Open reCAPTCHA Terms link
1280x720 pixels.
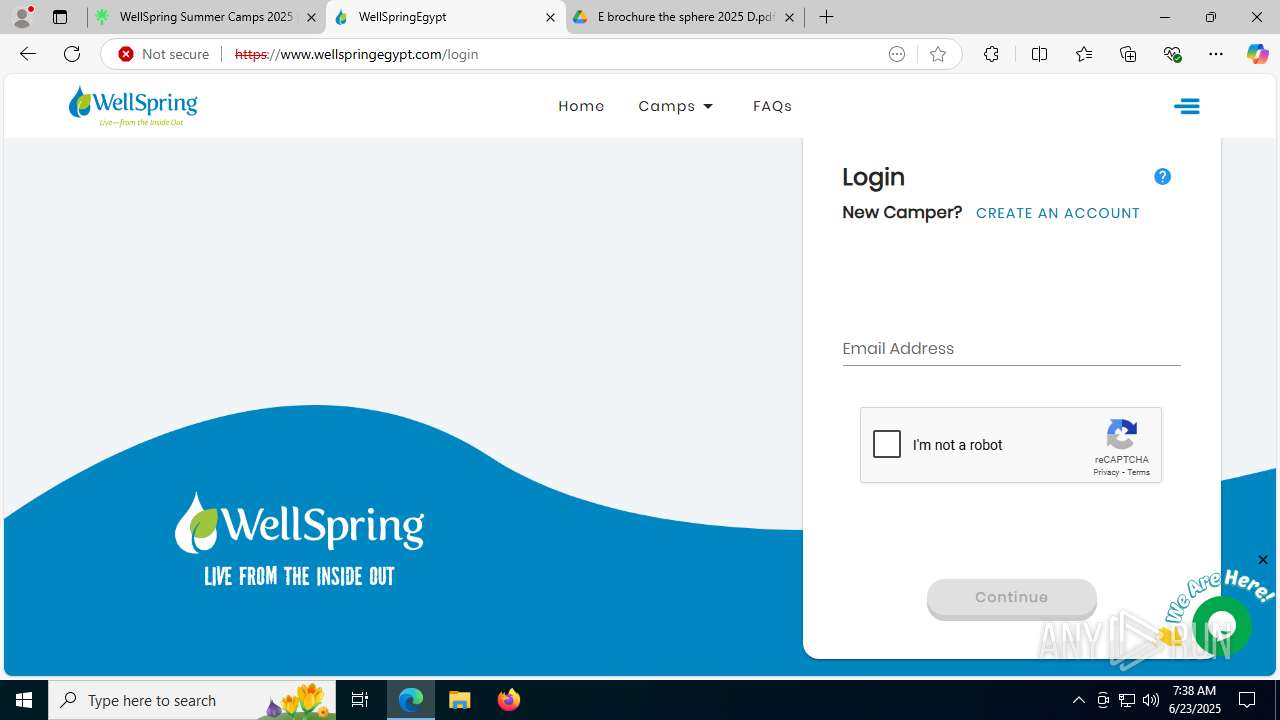coord(1139,472)
